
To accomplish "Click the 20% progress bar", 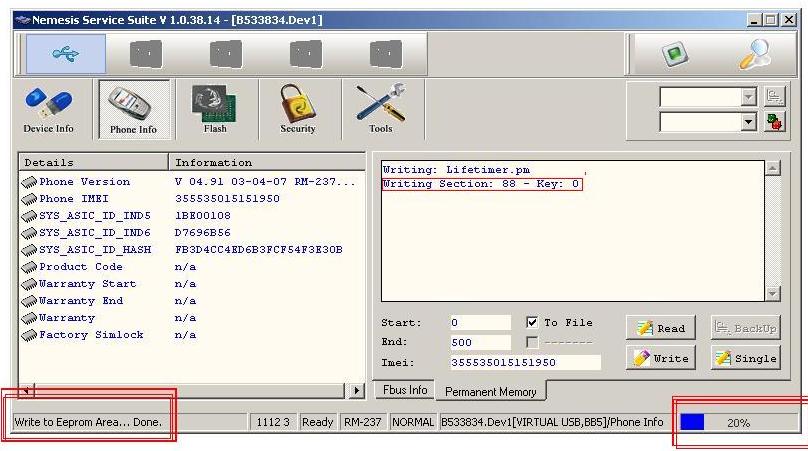I will 738,423.
